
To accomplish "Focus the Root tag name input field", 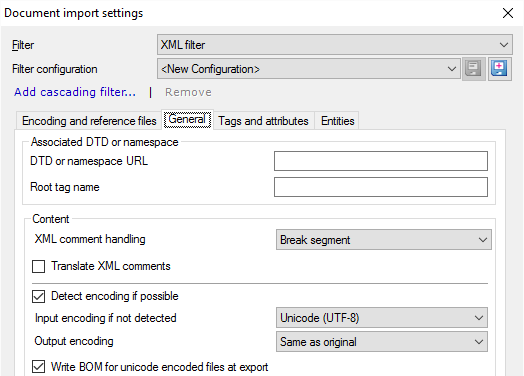I will (381, 187).
